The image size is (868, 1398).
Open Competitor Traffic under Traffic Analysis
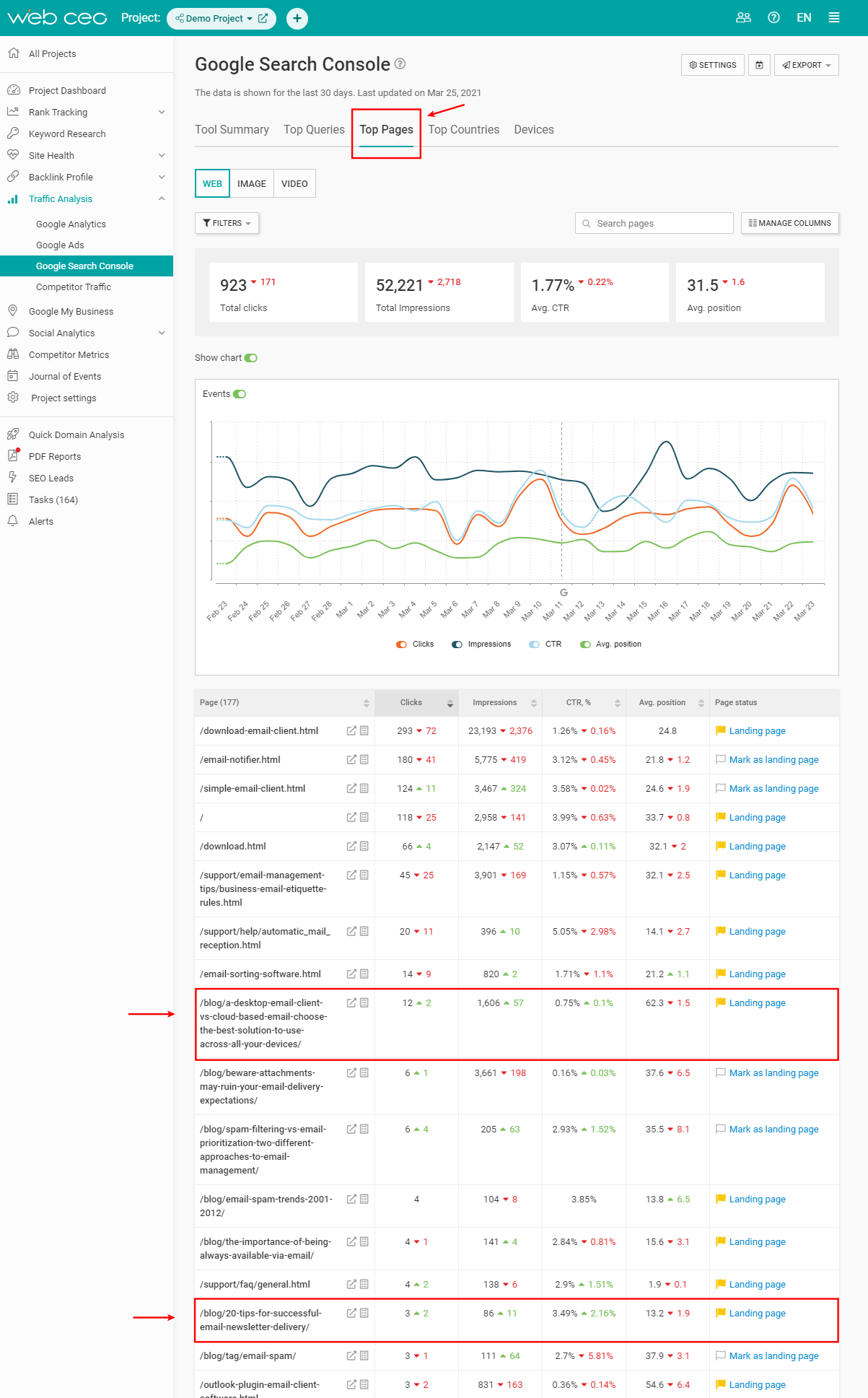tap(74, 287)
